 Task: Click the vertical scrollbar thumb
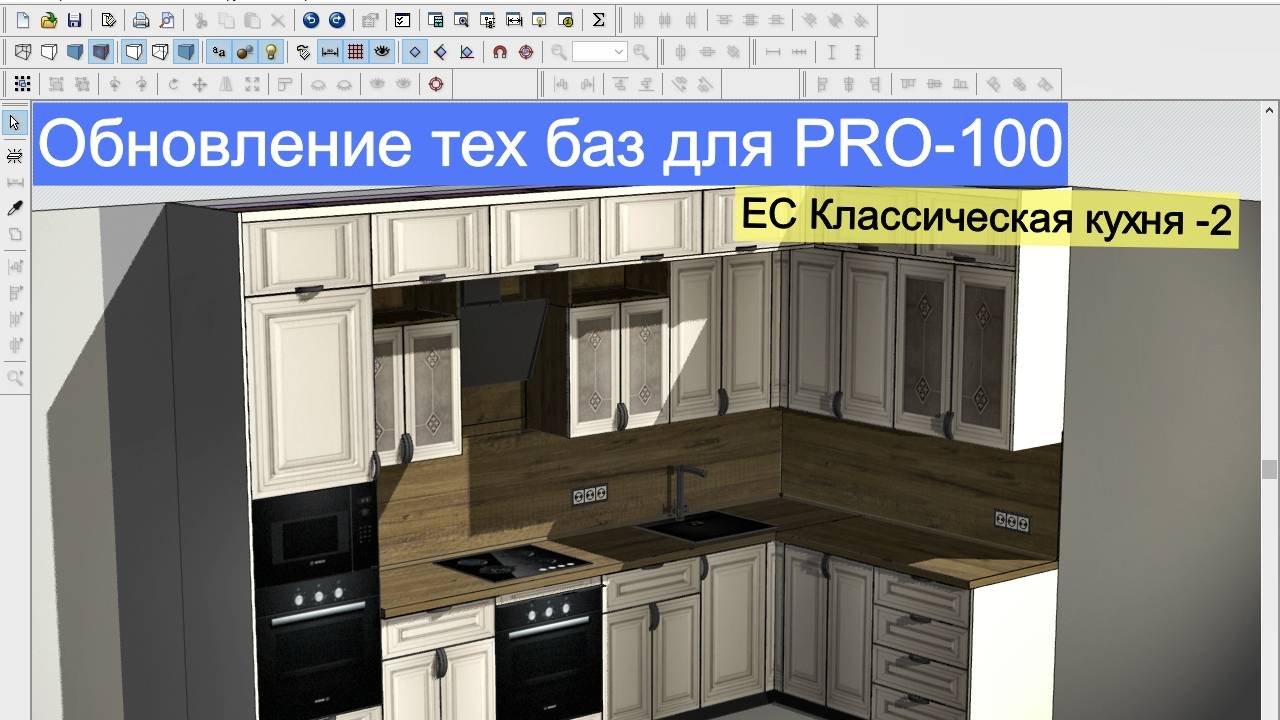coord(1270,470)
